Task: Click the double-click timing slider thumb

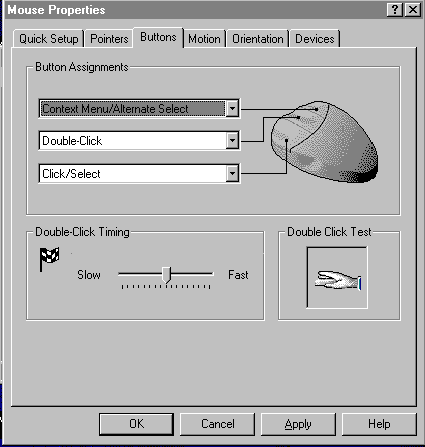Action: (x=167, y=275)
